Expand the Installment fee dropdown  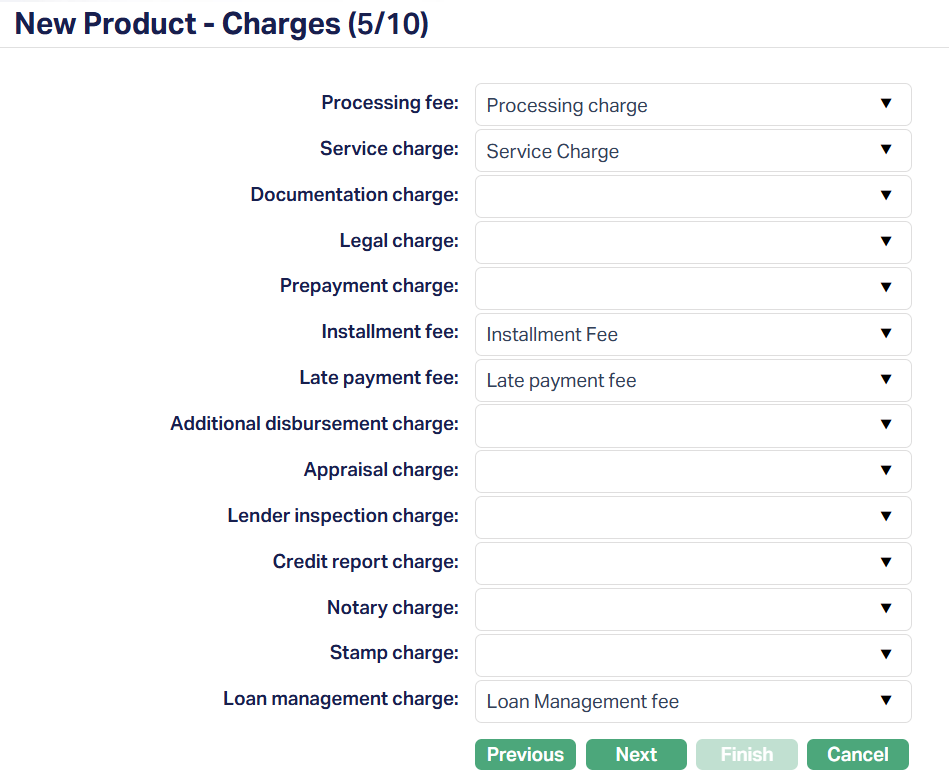[692, 334]
